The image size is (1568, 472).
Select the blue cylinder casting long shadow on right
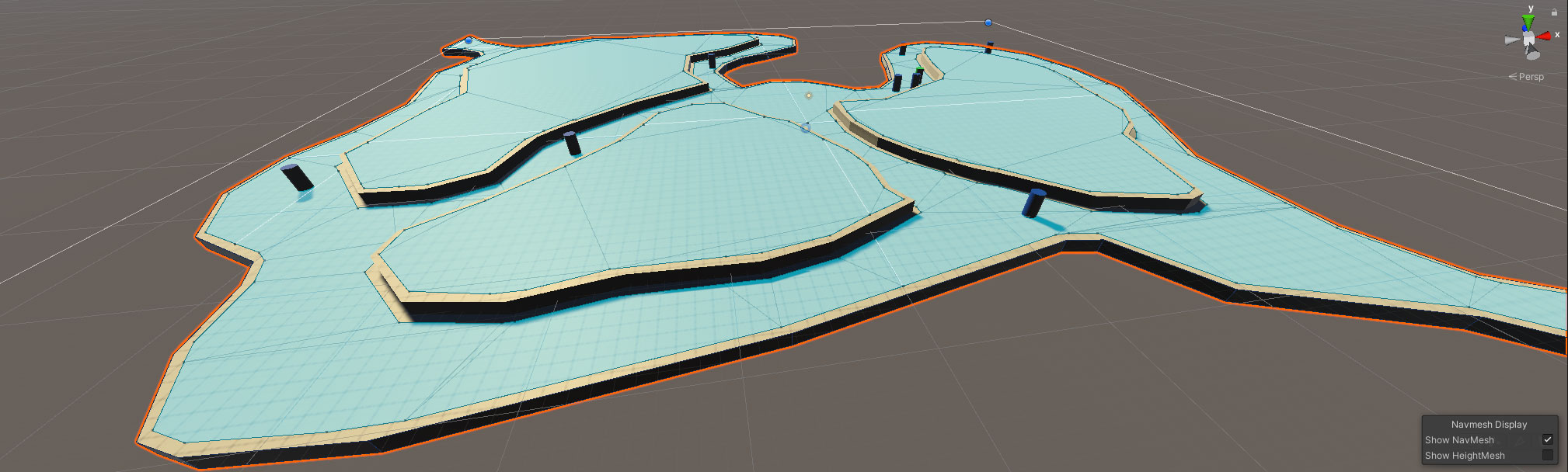coord(1034,203)
